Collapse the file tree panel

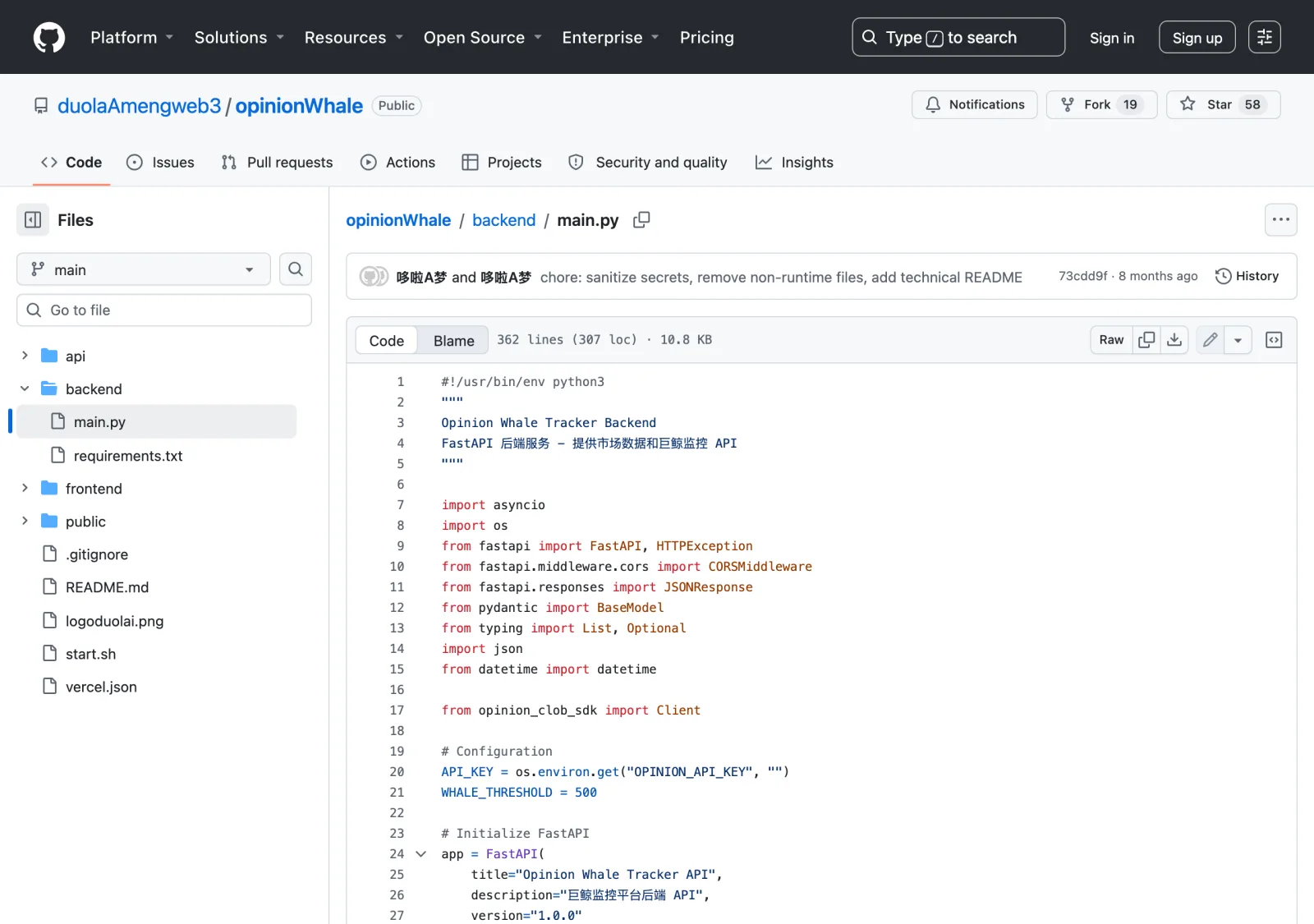pos(33,220)
